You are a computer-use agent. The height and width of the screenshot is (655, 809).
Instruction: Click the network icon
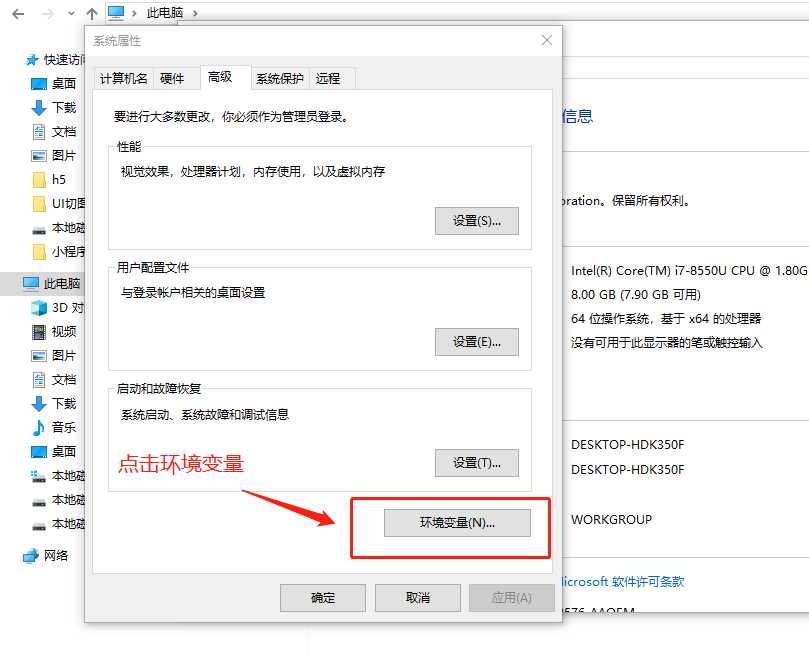(x=30, y=555)
